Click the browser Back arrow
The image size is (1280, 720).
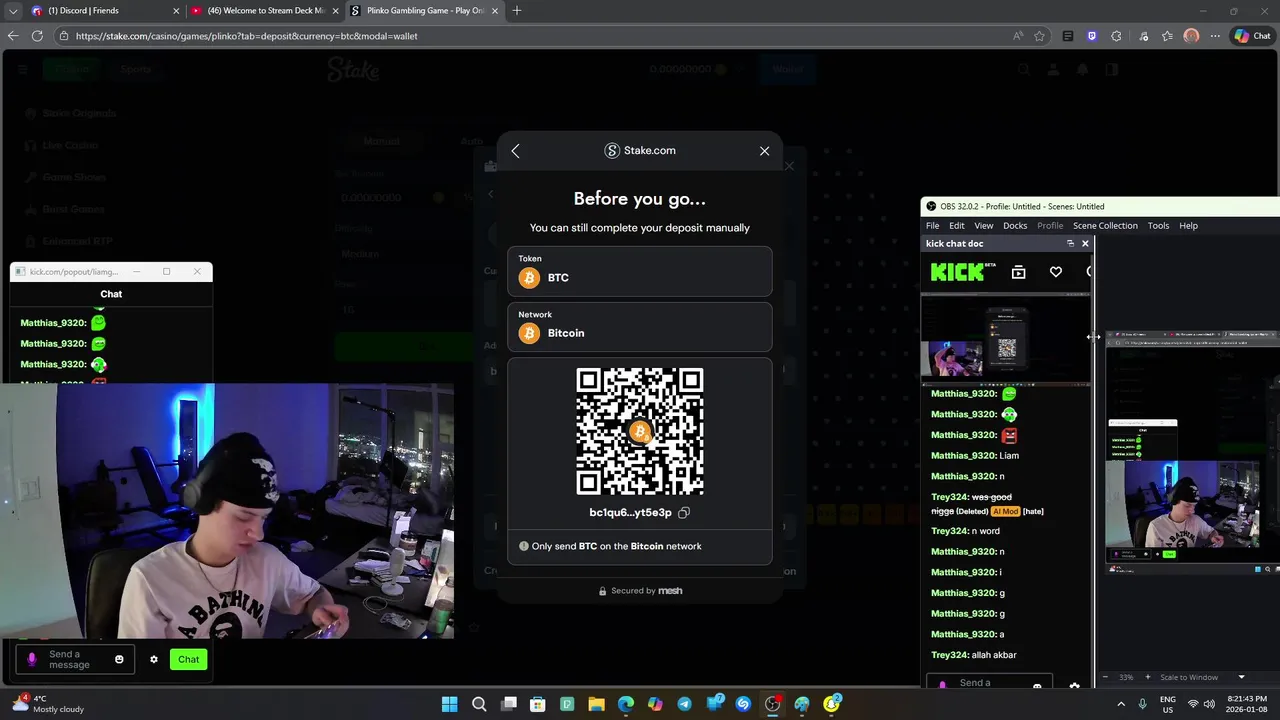coord(13,36)
